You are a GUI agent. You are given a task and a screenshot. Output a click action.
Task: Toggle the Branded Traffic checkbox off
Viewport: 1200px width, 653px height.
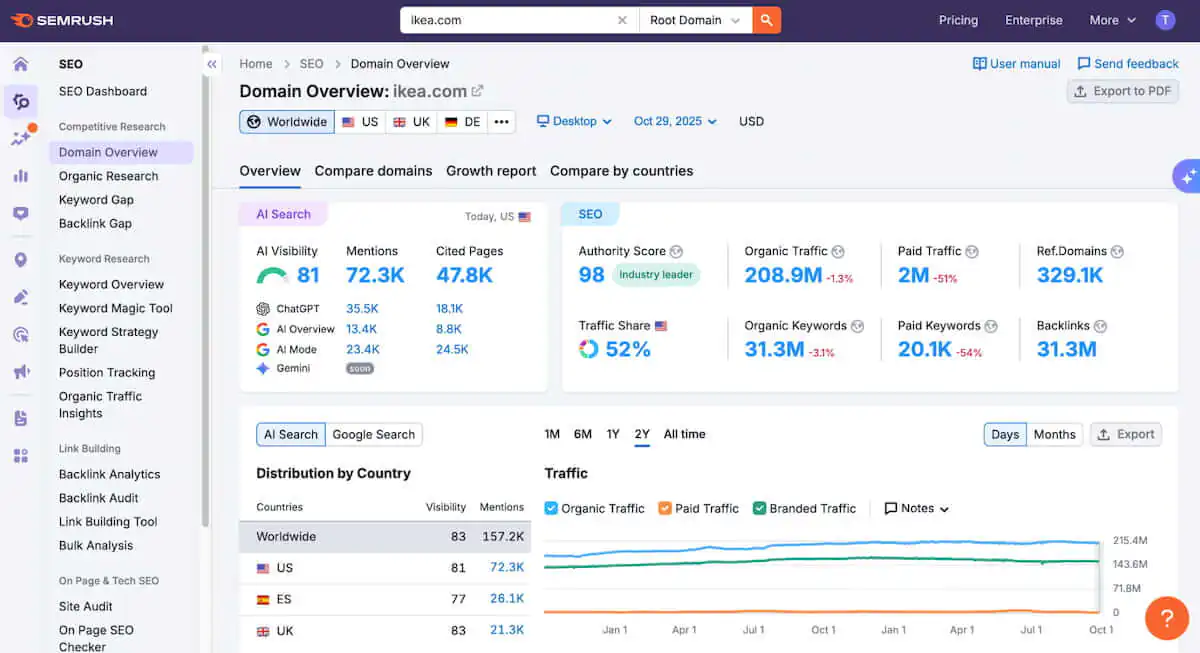[761, 508]
